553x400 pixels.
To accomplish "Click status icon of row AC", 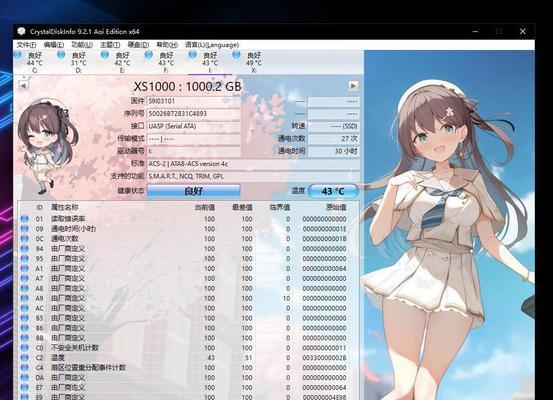I will pyautogui.click(x=24, y=308).
